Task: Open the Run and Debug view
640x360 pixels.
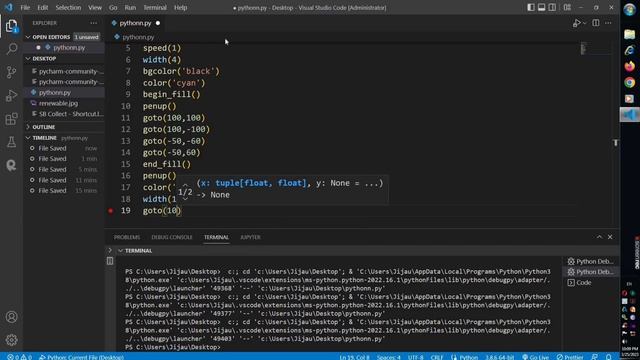Action: pos(11,96)
